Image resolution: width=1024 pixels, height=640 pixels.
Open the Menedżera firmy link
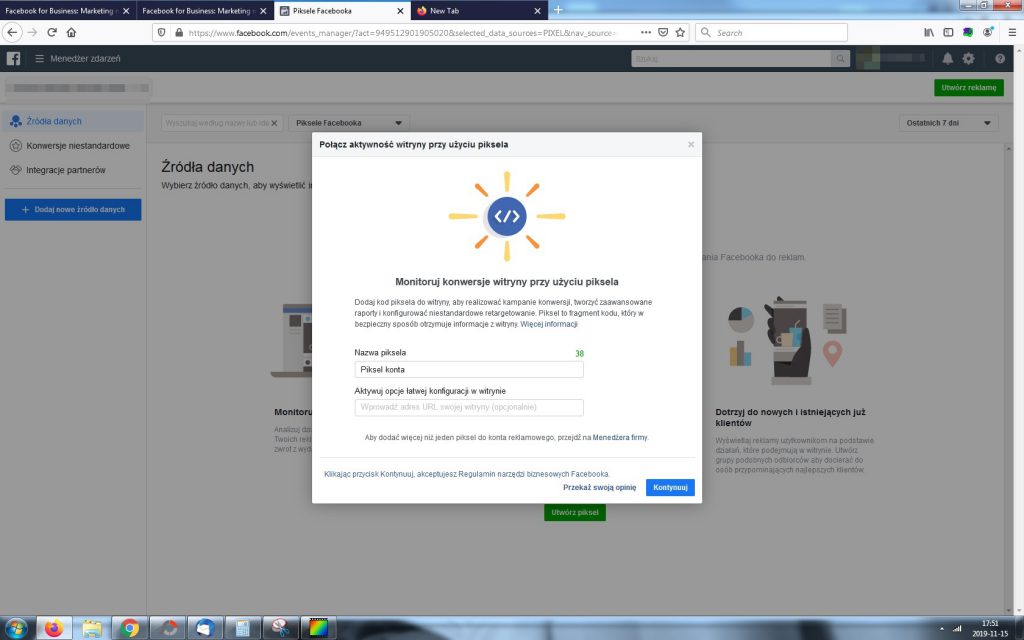pyautogui.click(x=620, y=438)
